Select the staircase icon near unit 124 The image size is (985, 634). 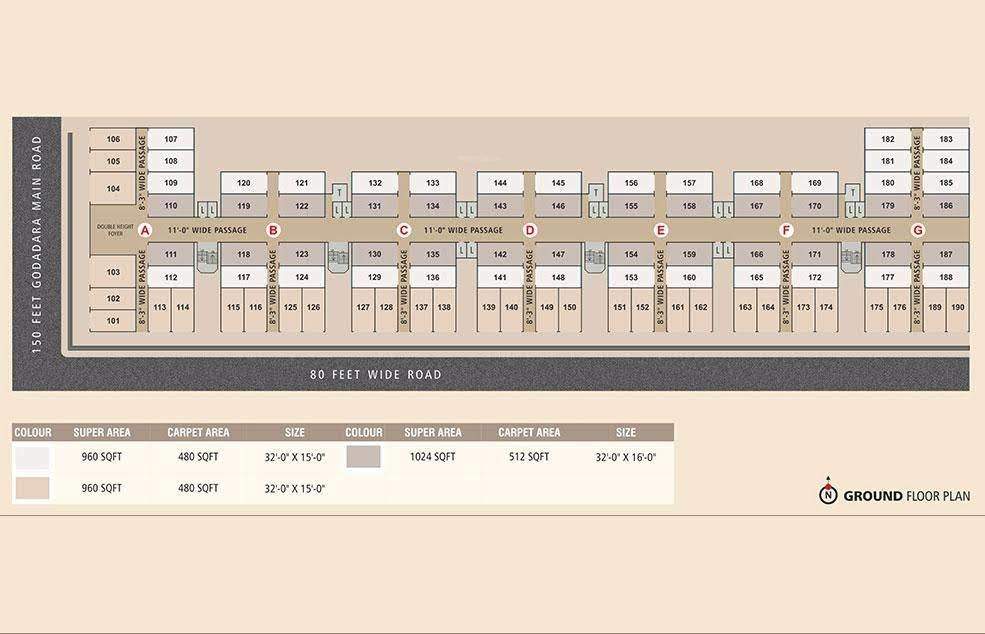click(x=337, y=256)
